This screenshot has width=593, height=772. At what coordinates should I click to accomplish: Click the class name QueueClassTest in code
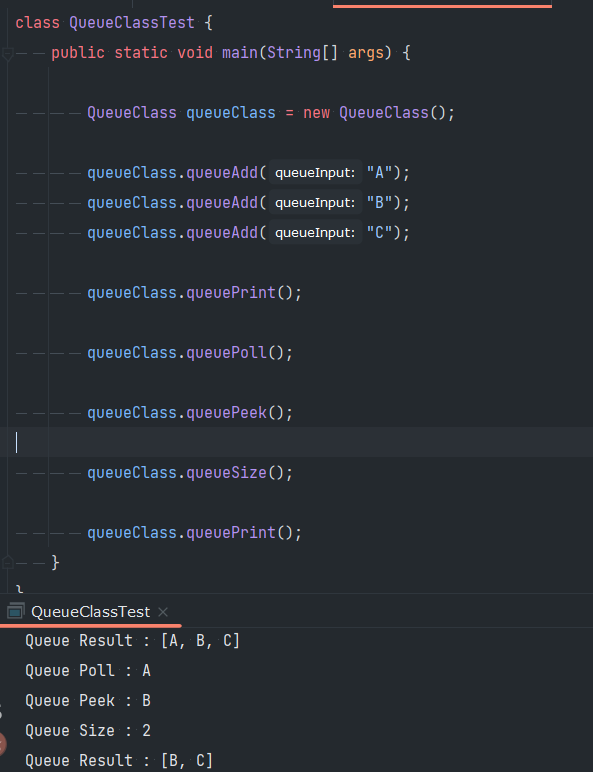(132, 23)
